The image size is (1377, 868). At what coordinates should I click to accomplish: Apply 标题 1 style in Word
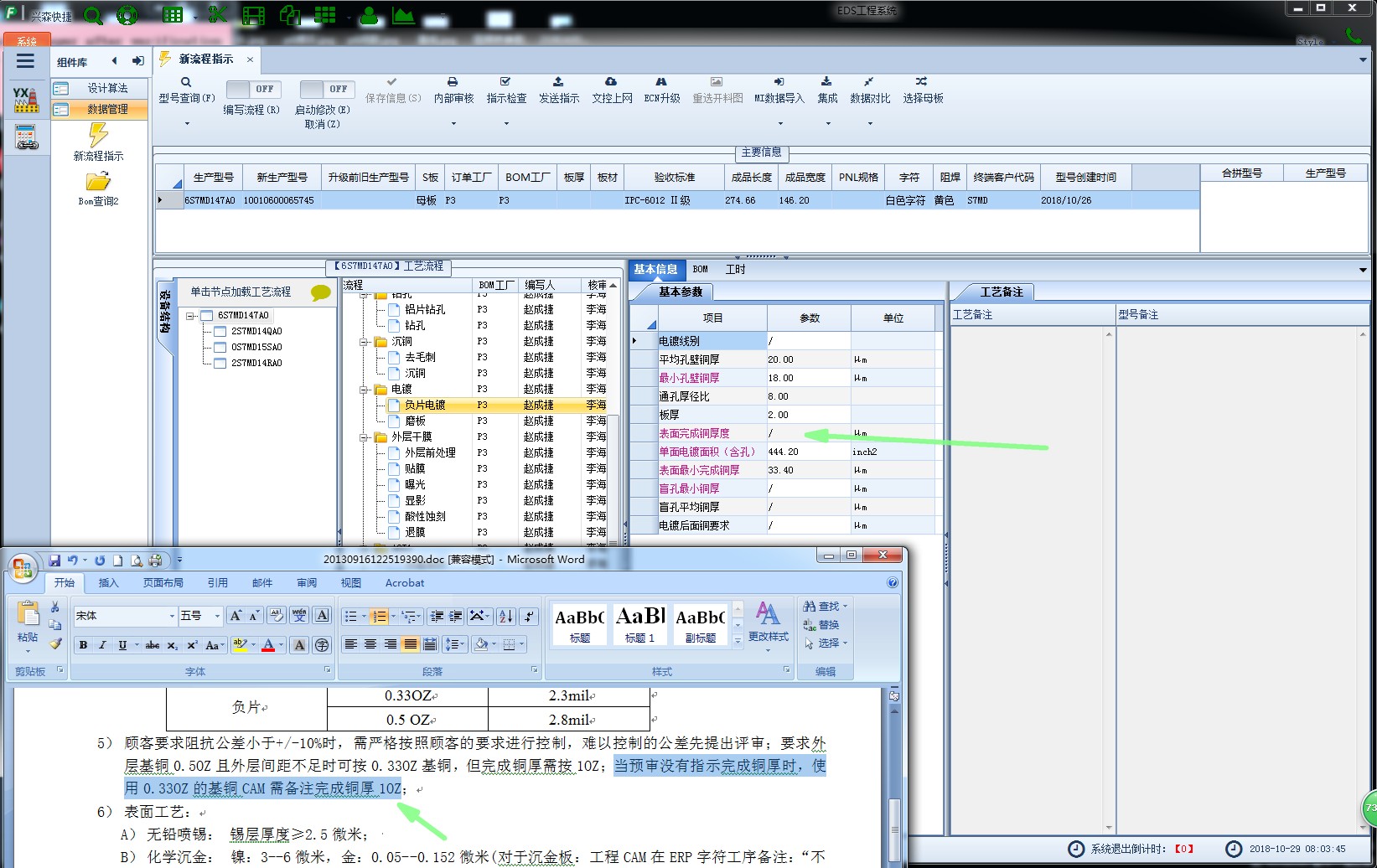point(639,624)
